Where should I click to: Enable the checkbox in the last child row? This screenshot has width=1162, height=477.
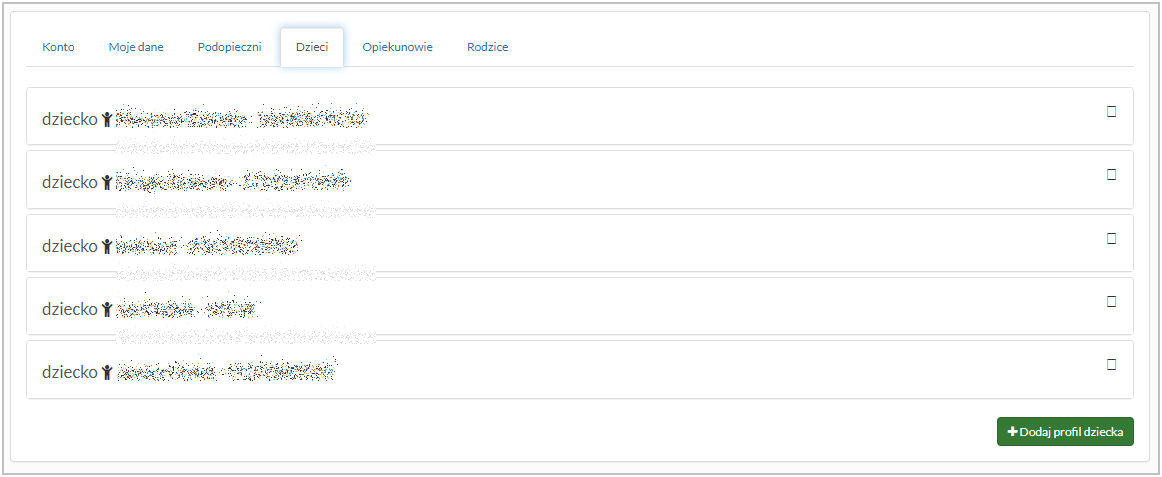[1111, 365]
